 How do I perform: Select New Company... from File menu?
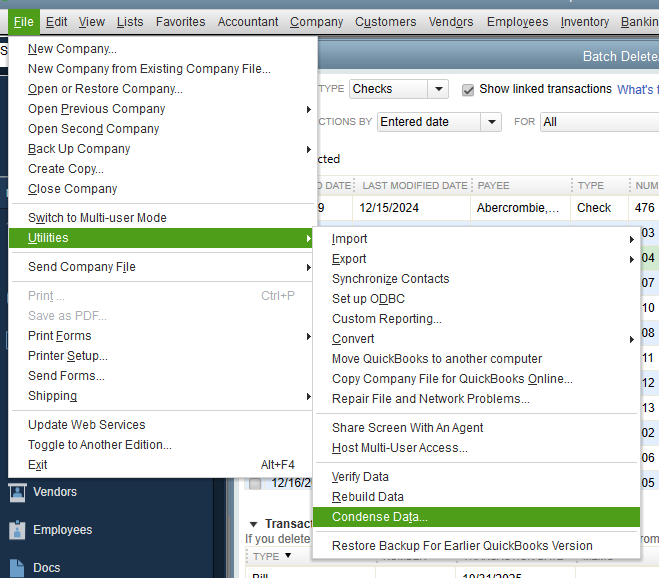pyautogui.click(x=162, y=49)
